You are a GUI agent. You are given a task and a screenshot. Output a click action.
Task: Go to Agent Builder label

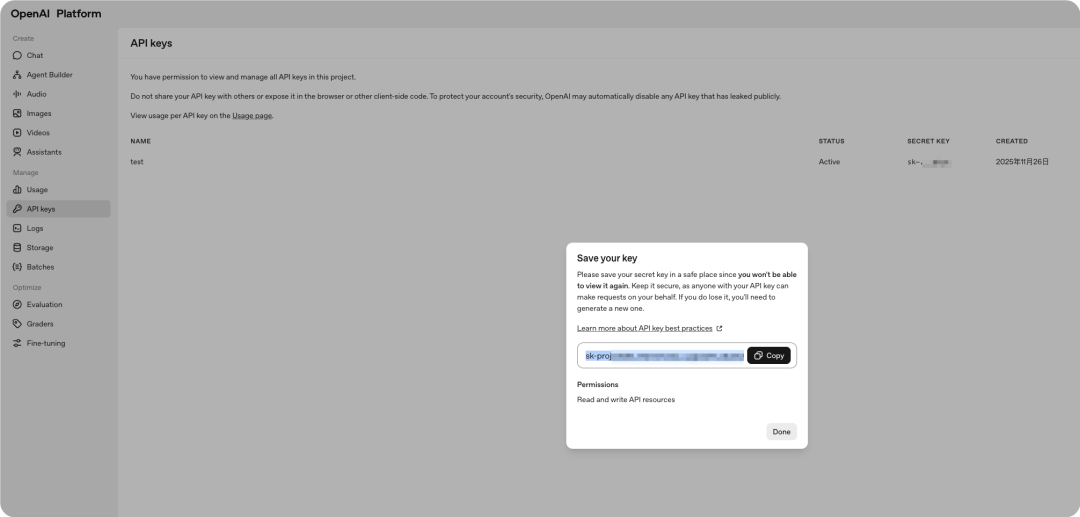click(50, 75)
